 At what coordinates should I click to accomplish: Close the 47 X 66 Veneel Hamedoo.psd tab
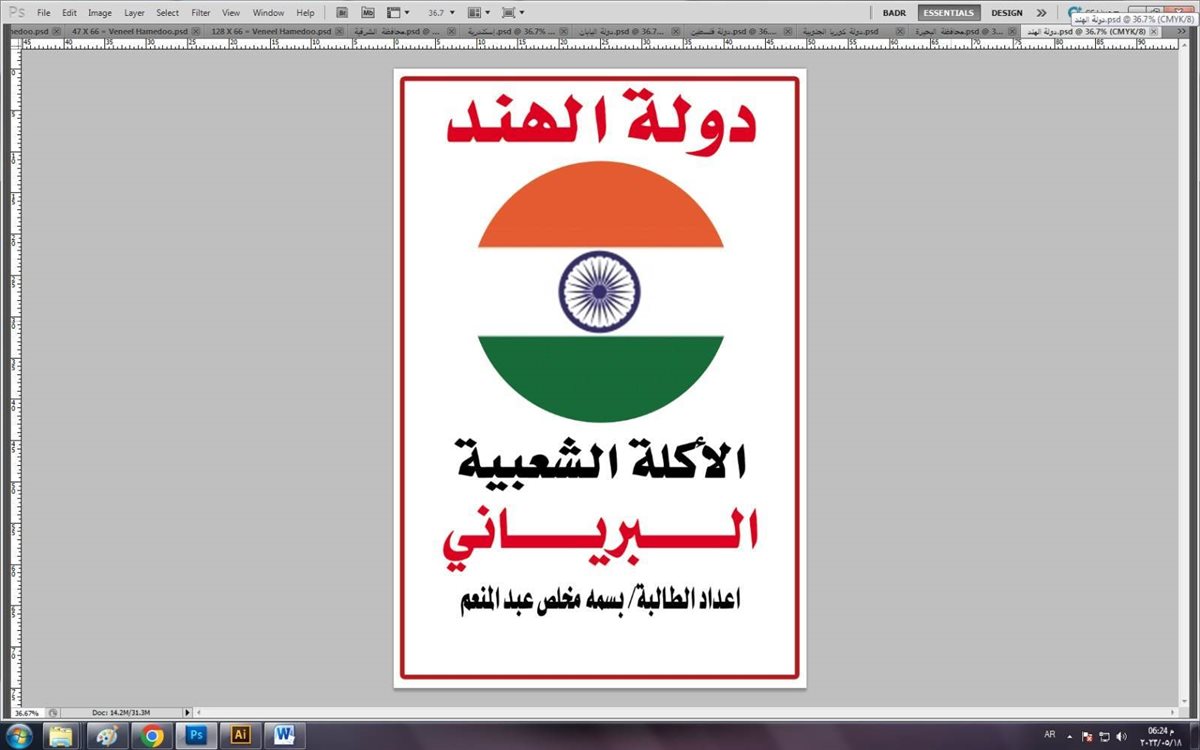click(x=196, y=31)
